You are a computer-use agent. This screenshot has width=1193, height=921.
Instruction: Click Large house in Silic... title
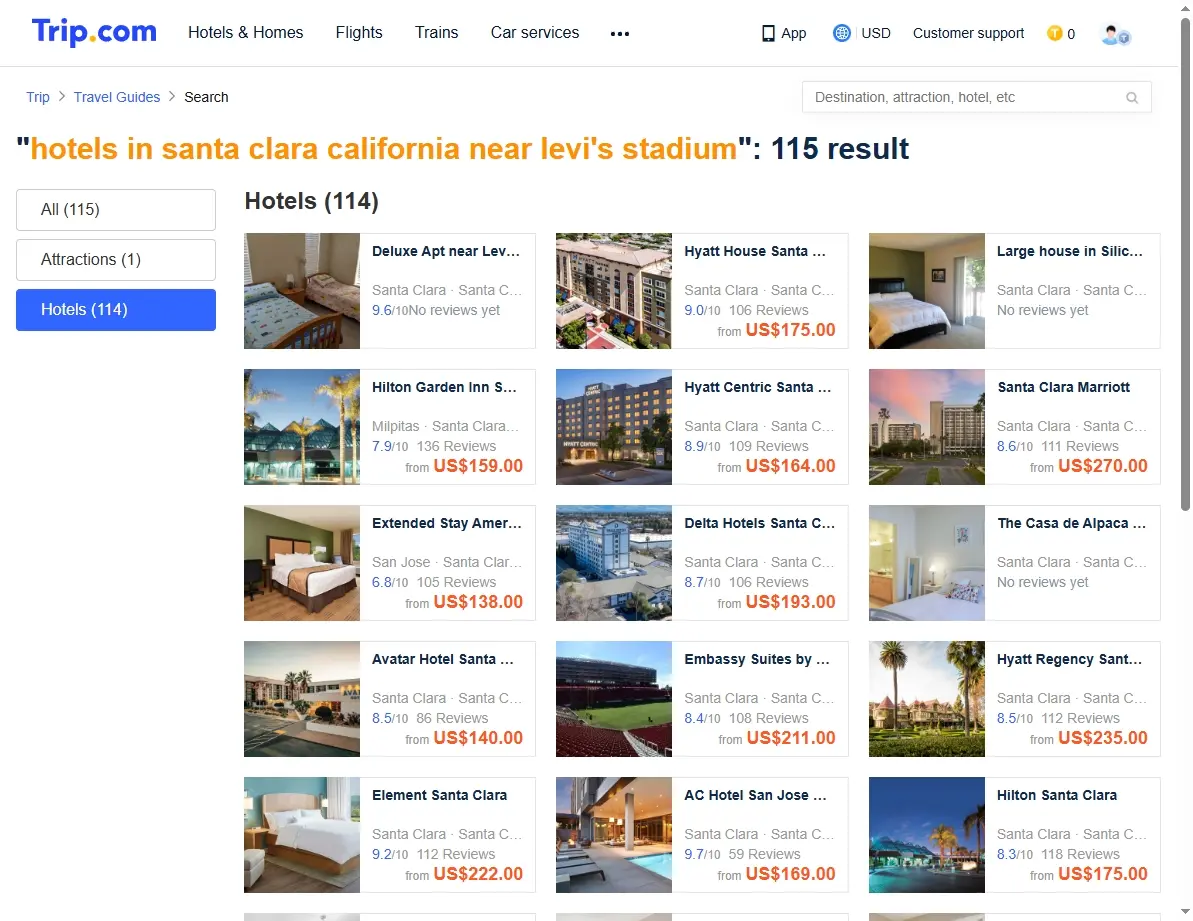coord(1070,252)
